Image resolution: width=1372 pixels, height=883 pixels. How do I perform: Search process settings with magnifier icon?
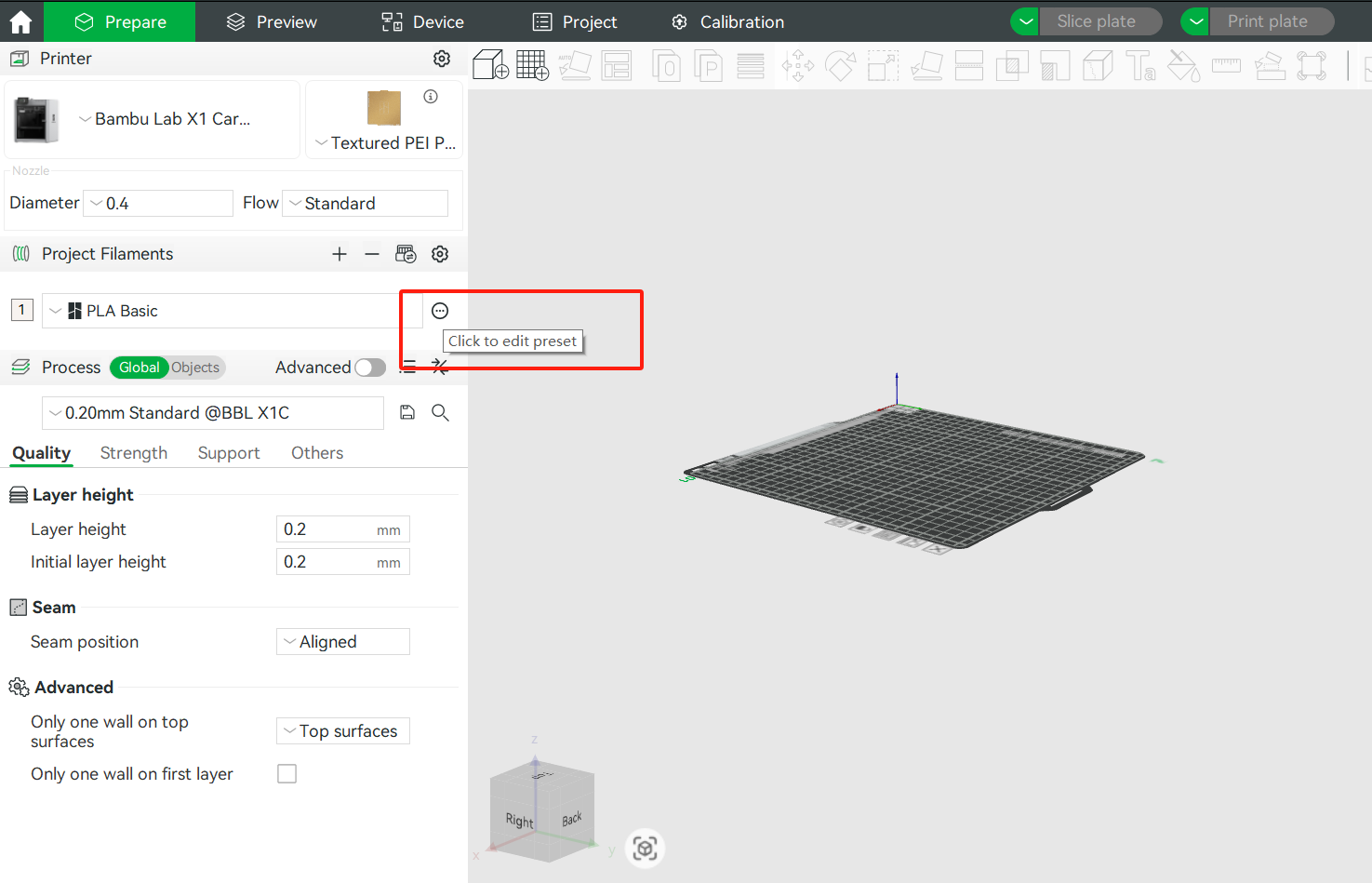441,412
